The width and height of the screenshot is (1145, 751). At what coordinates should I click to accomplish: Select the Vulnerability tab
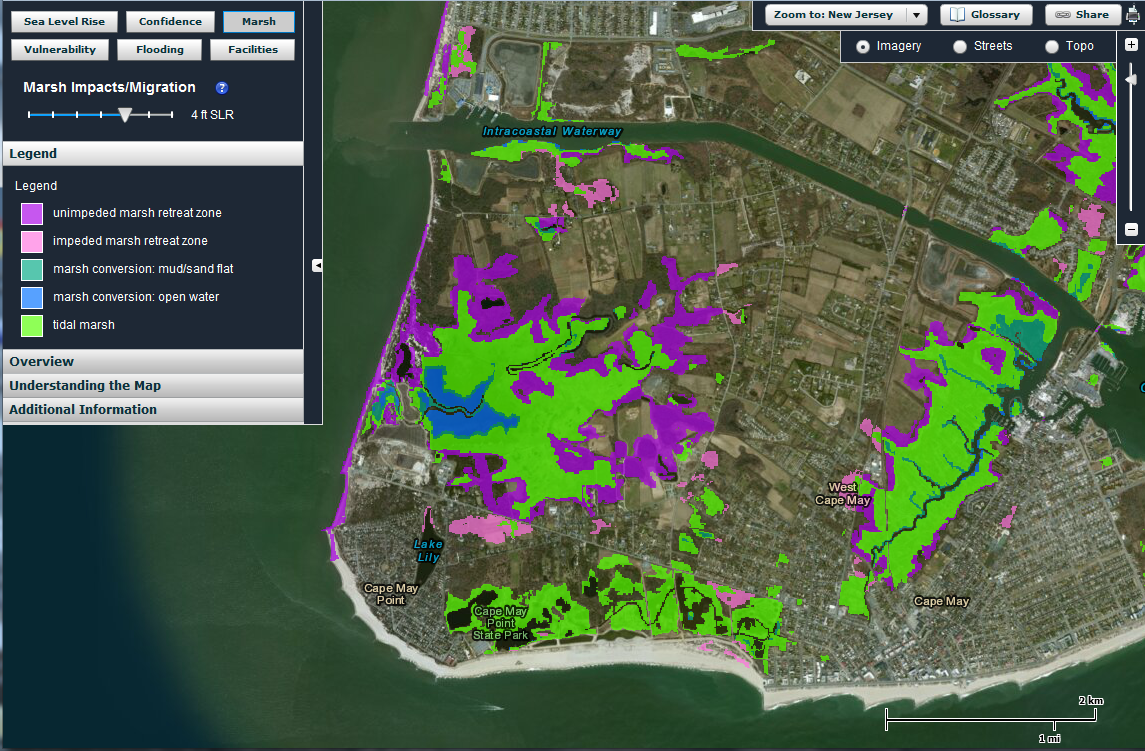pyautogui.click(x=59, y=49)
